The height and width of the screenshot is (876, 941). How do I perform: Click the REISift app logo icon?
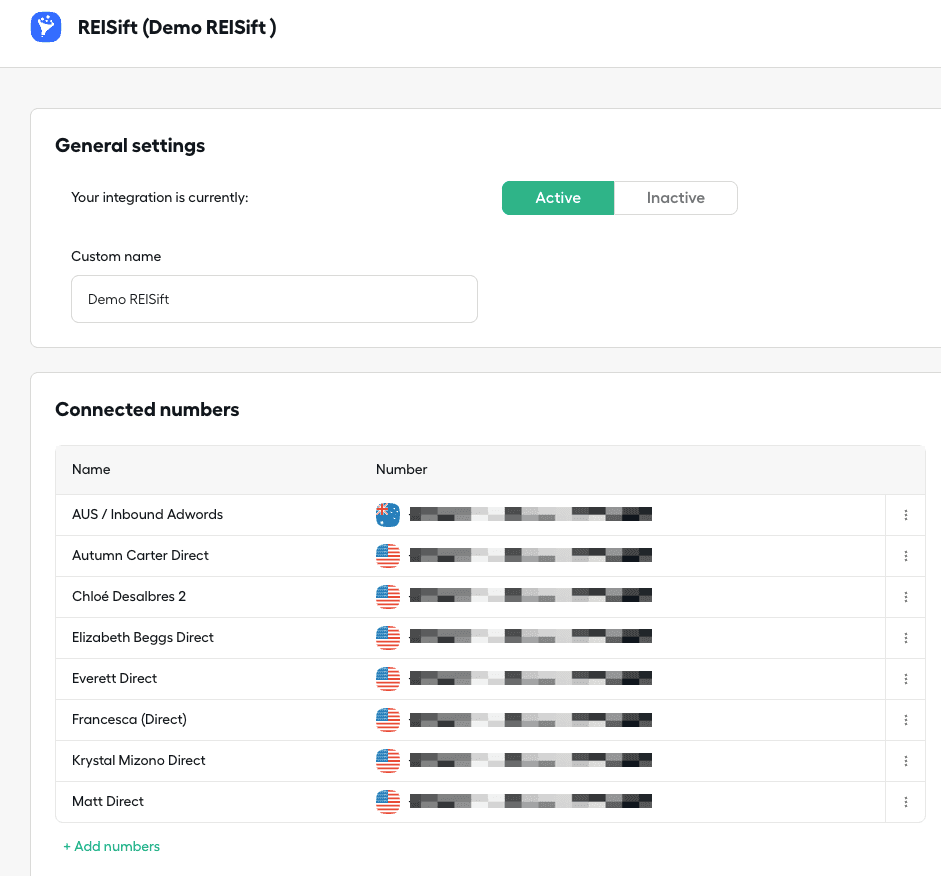(x=46, y=27)
